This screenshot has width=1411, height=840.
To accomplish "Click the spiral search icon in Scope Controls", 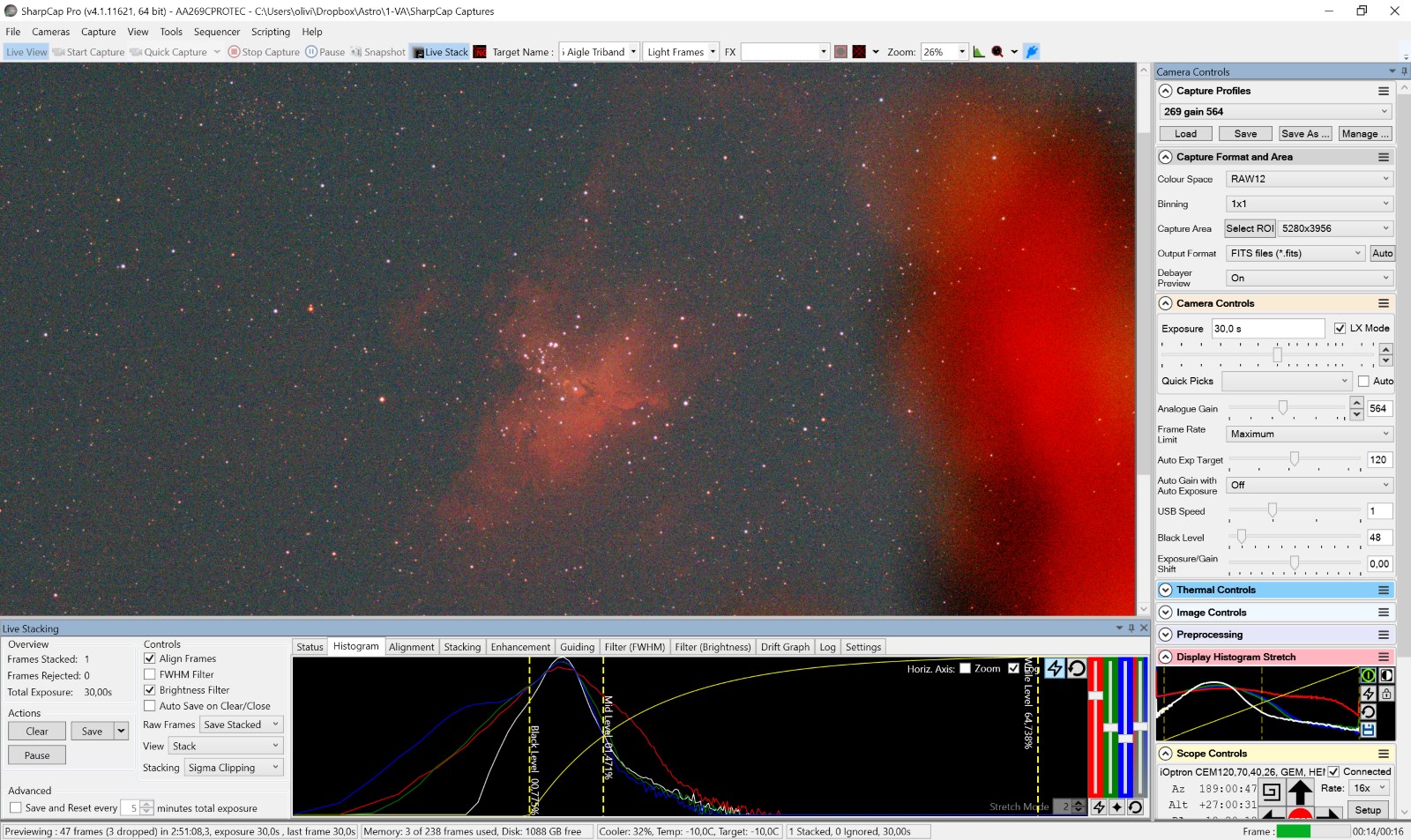I will [1271, 792].
